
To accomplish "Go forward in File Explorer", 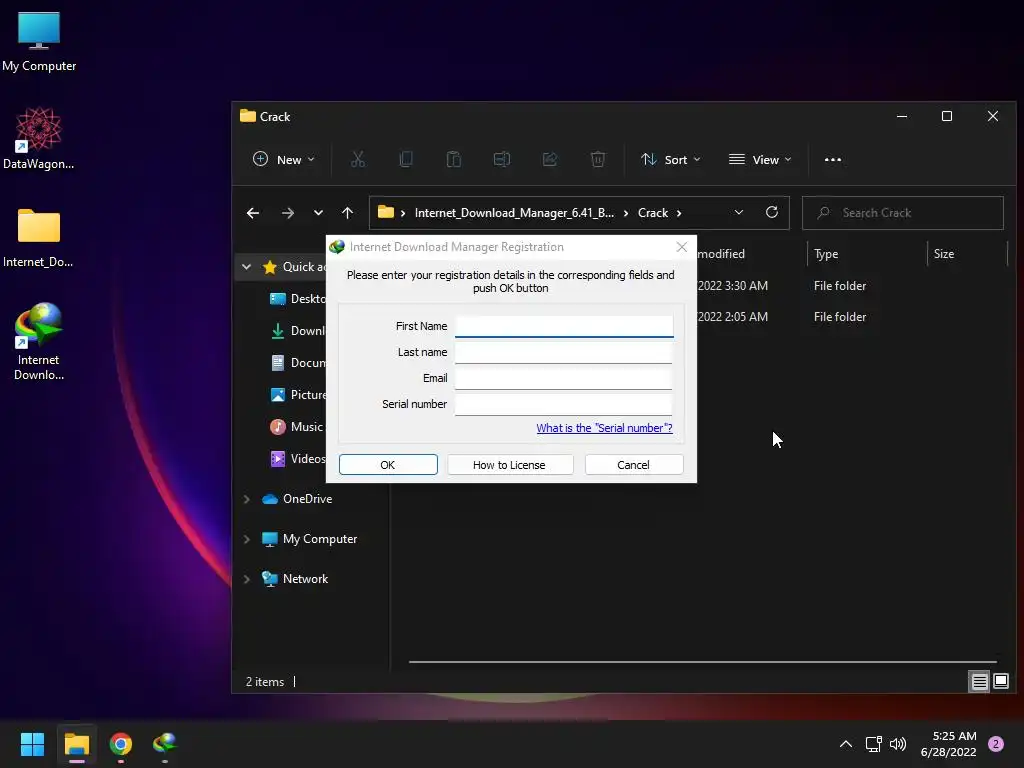I will 287,213.
